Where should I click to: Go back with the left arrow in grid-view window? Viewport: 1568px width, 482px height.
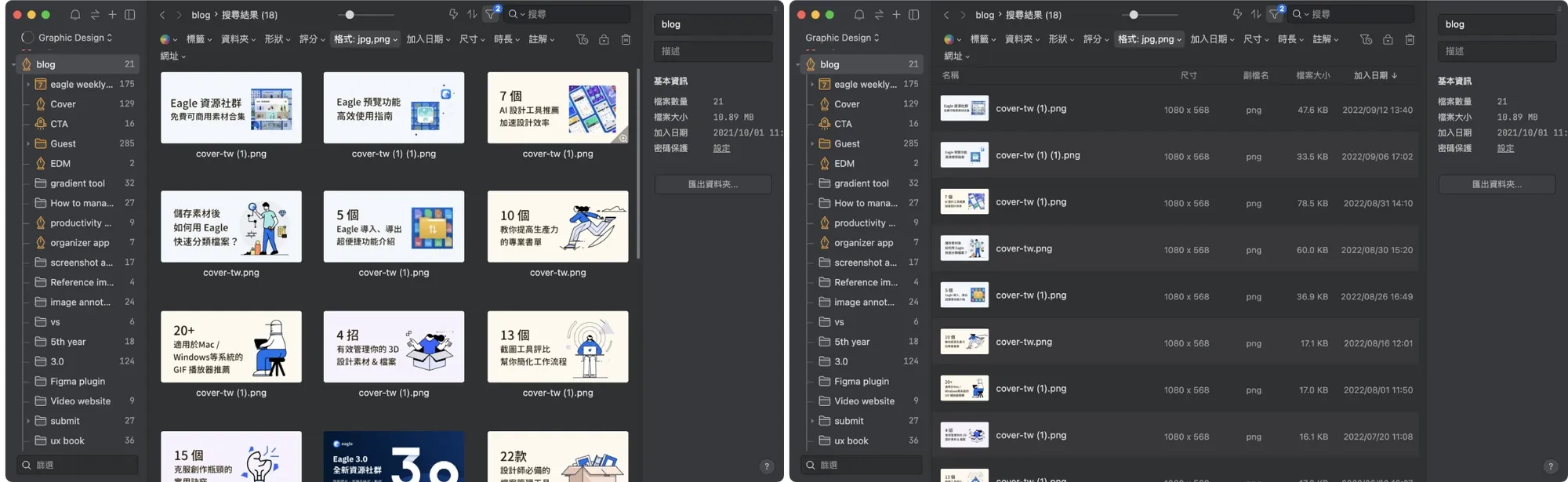coord(162,15)
